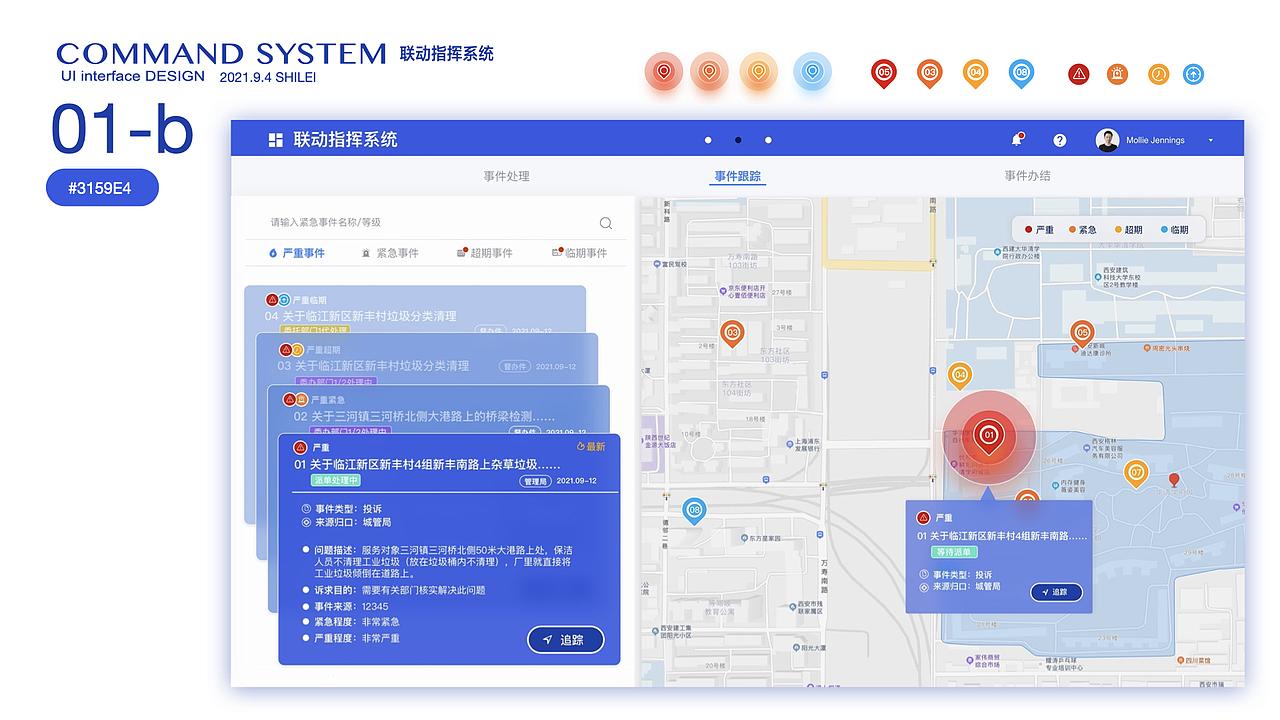Viewport: 1280px width, 720px height.
Task: Select the dark middle header carousel dot
Action: [738, 140]
